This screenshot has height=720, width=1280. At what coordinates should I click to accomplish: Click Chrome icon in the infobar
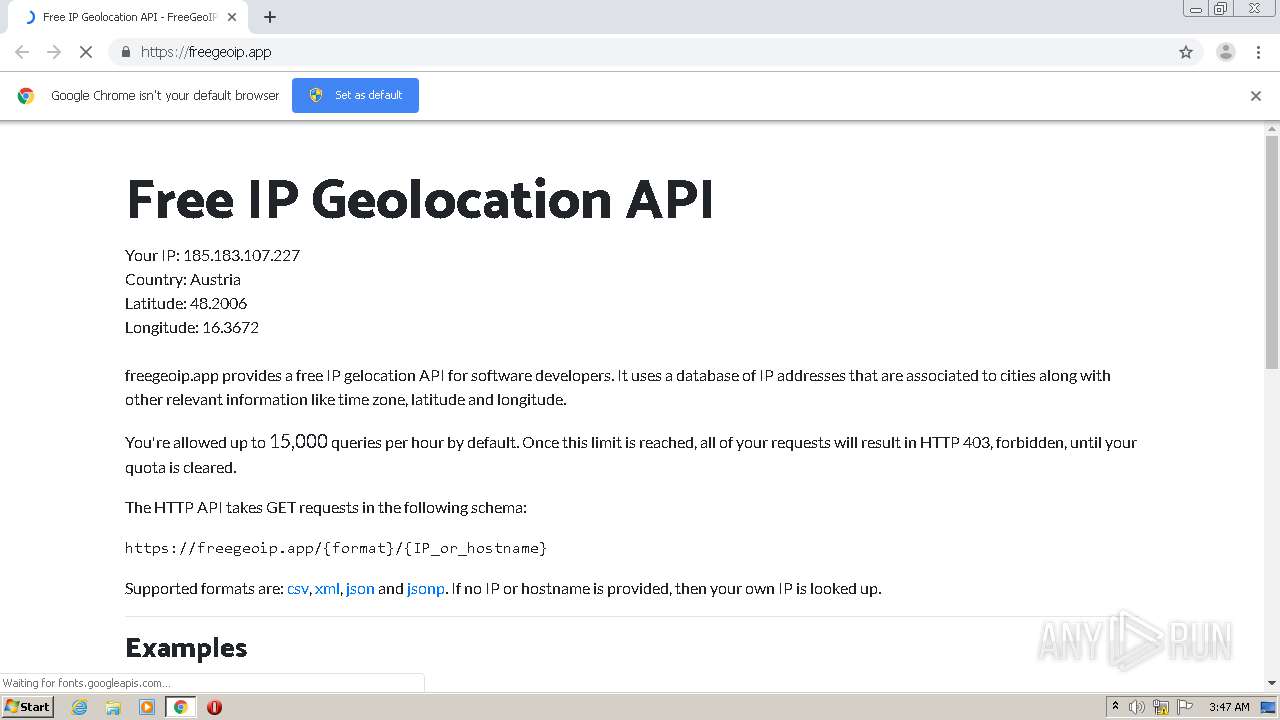click(x=26, y=96)
